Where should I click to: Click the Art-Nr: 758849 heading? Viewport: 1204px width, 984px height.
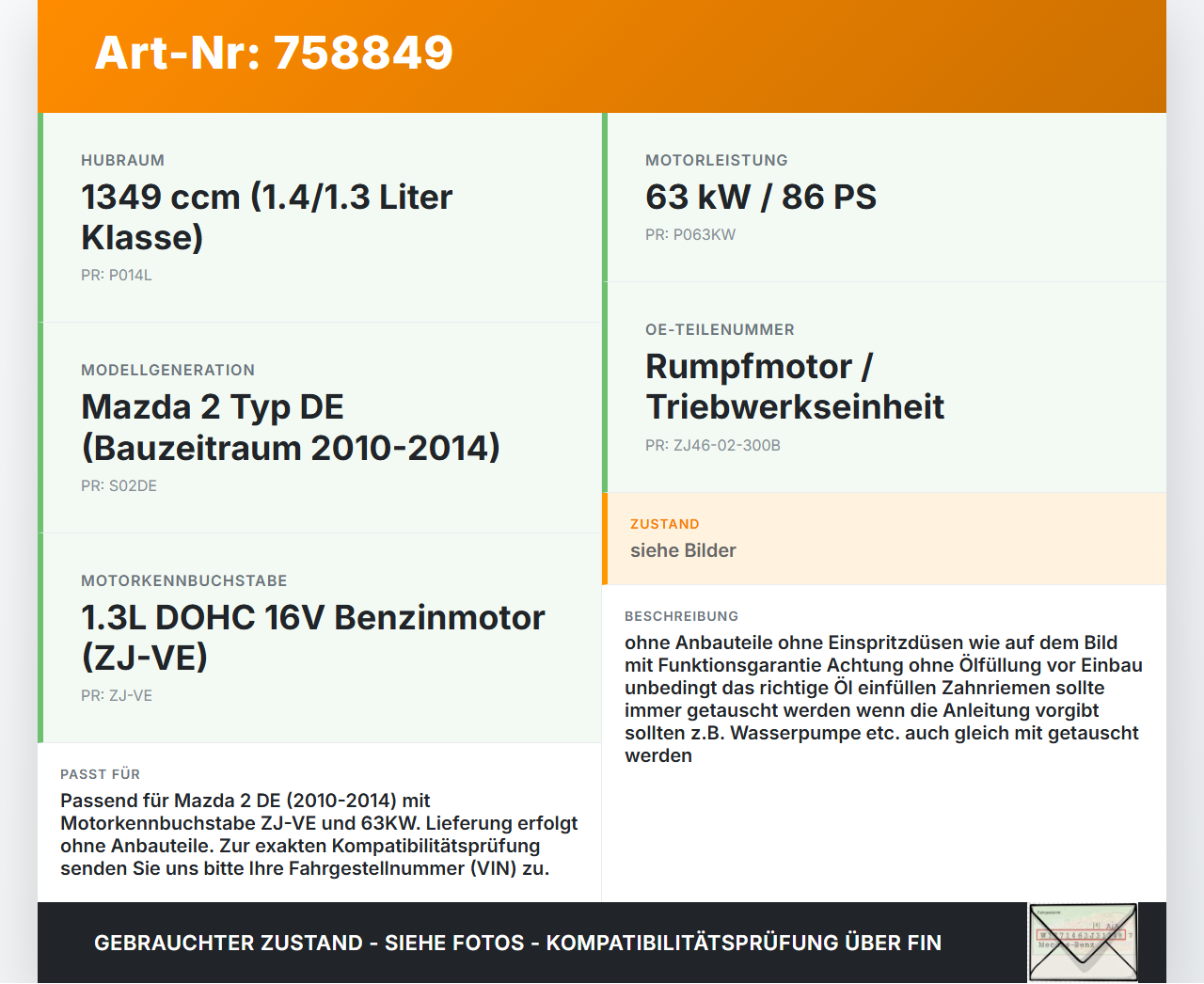pyautogui.click(x=274, y=52)
